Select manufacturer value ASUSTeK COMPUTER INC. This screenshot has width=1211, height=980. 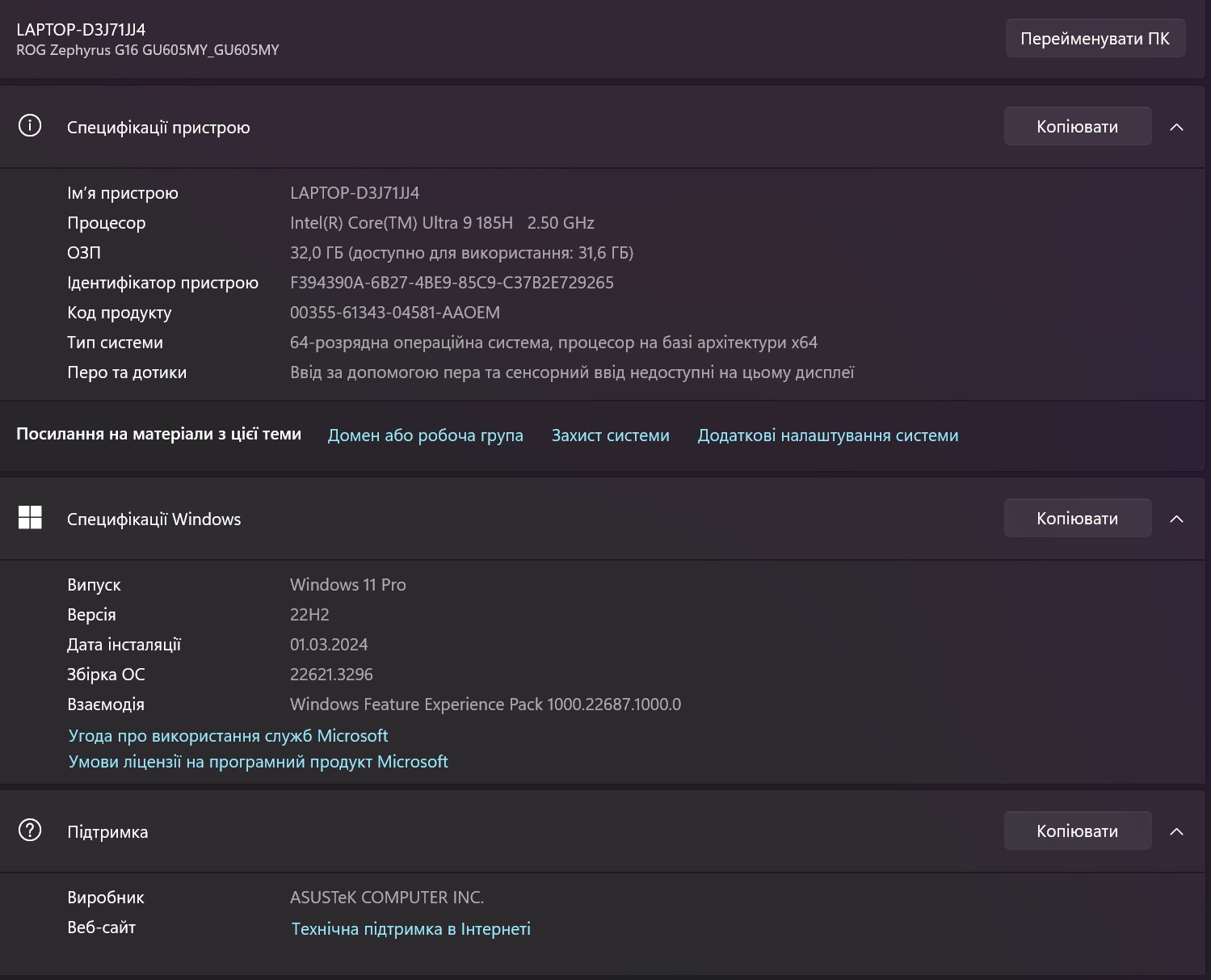pyautogui.click(x=387, y=898)
